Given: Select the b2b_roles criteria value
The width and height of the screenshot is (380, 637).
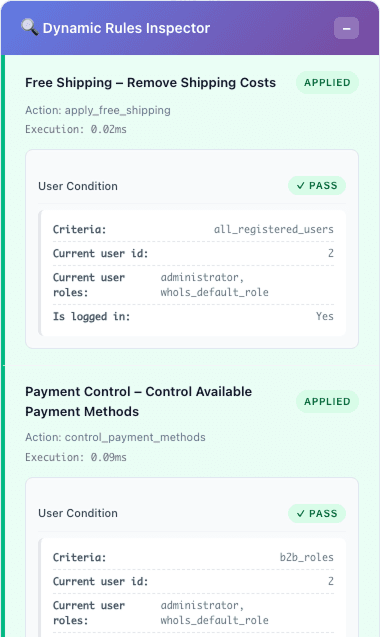Looking at the screenshot, I should (x=306, y=557).
